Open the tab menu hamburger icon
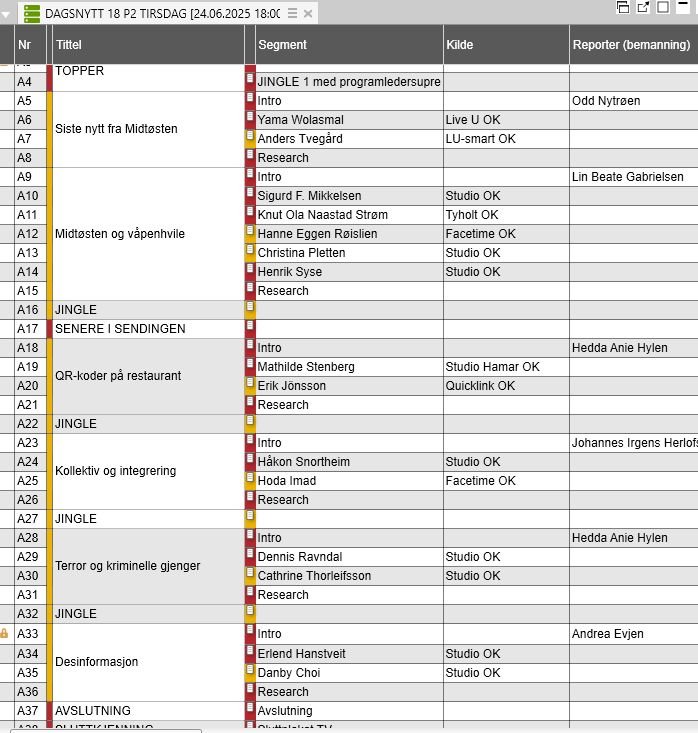This screenshot has width=698, height=733. [x=292, y=13]
